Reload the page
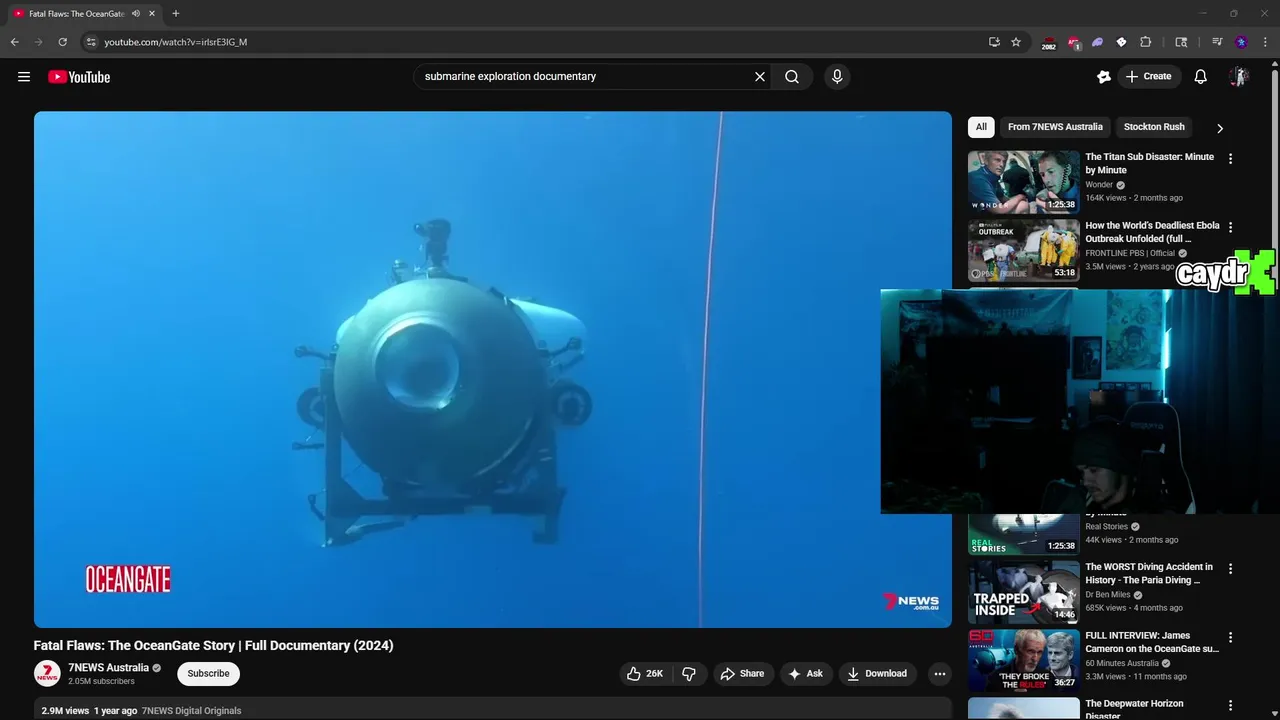This screenshot has width=1280, height=720. [x=62, y=42]
